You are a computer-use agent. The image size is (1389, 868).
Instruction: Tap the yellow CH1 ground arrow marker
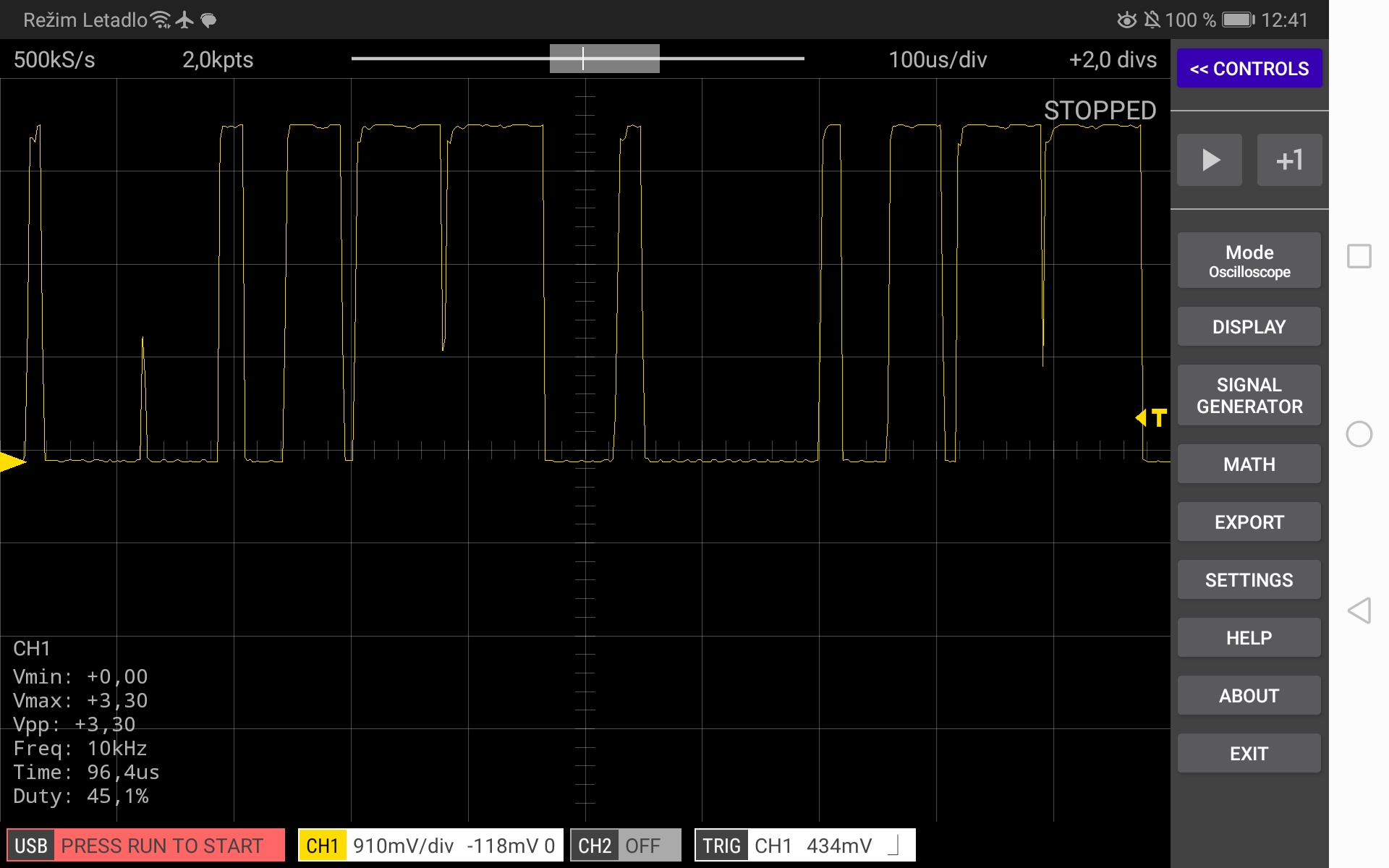coord(12,461)
